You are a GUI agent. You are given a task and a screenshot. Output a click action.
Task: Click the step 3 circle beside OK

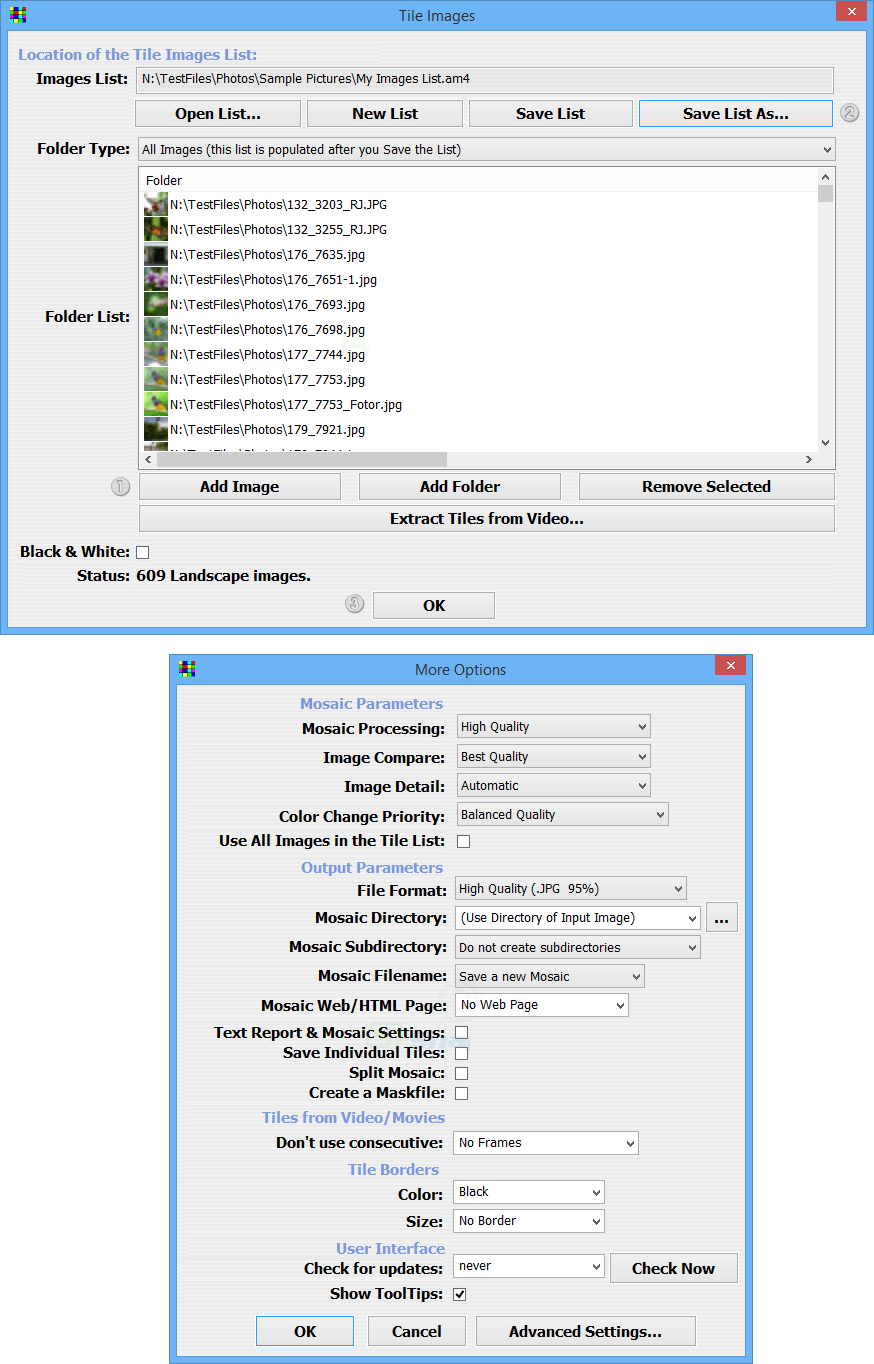pyautogui.click(x=355, y=604)
